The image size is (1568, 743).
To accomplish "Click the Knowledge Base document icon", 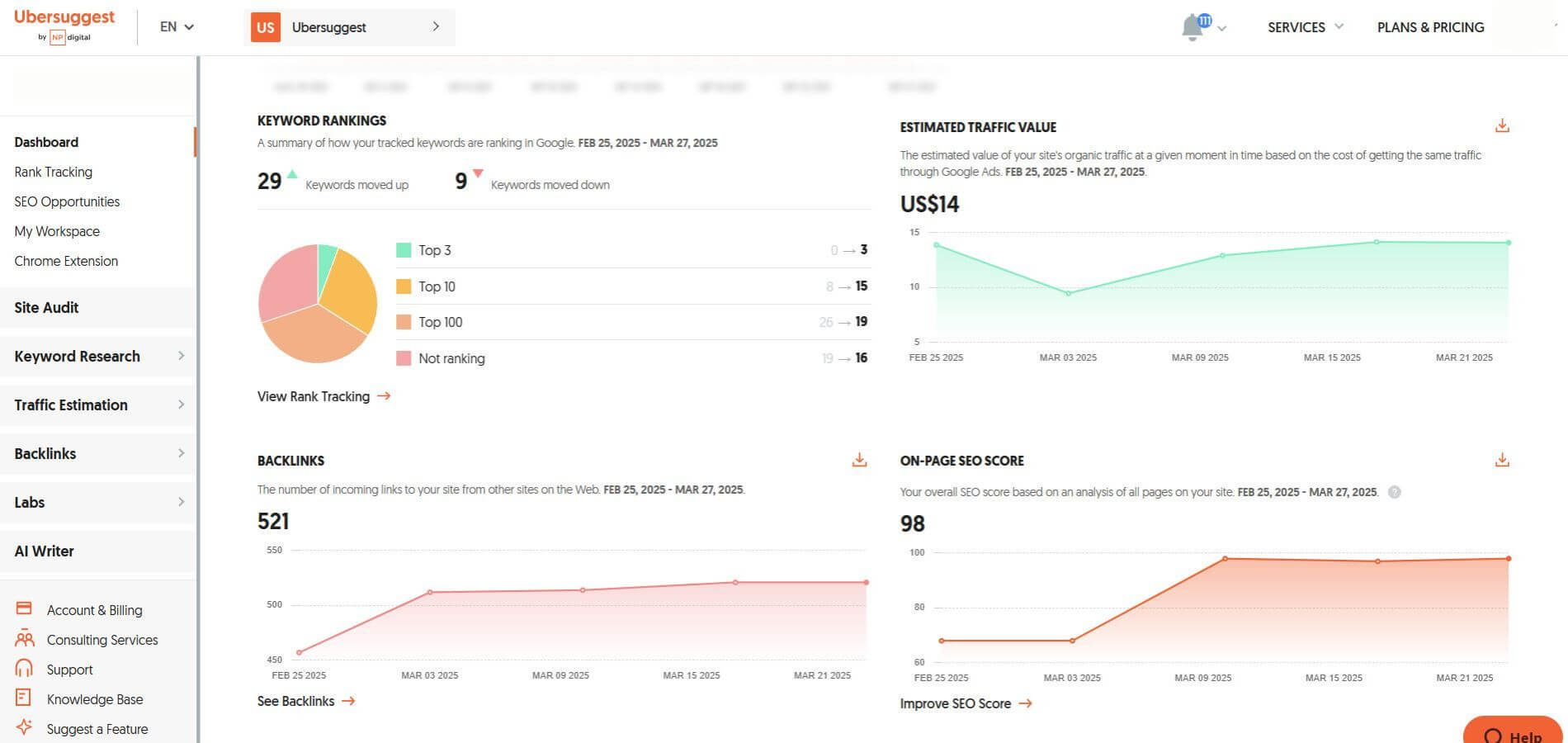I will pos(23,698).
